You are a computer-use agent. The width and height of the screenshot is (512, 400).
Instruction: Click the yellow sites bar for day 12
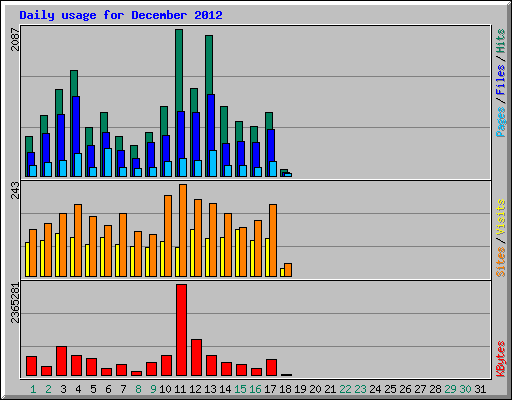(192, 253)
